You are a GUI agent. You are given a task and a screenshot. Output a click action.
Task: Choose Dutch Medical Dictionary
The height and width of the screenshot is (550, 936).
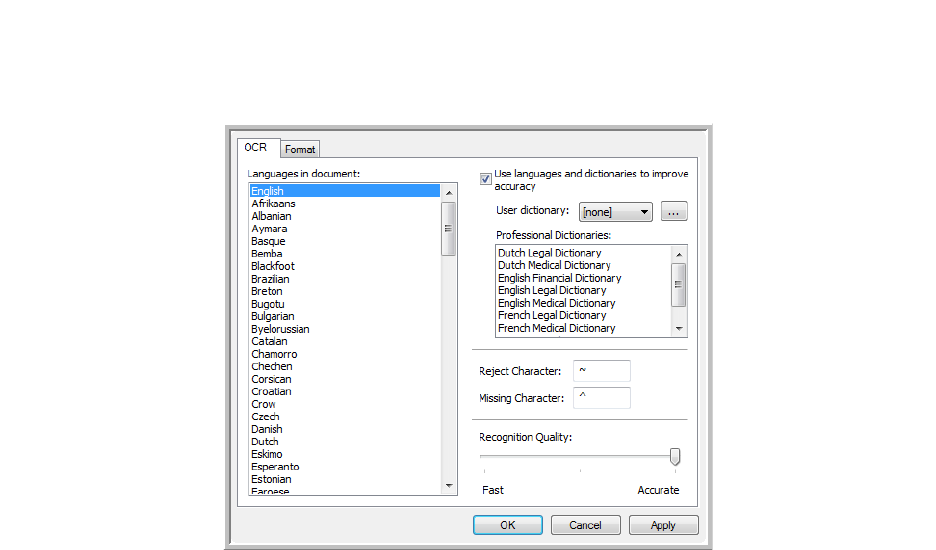click(x=584, y=266)
